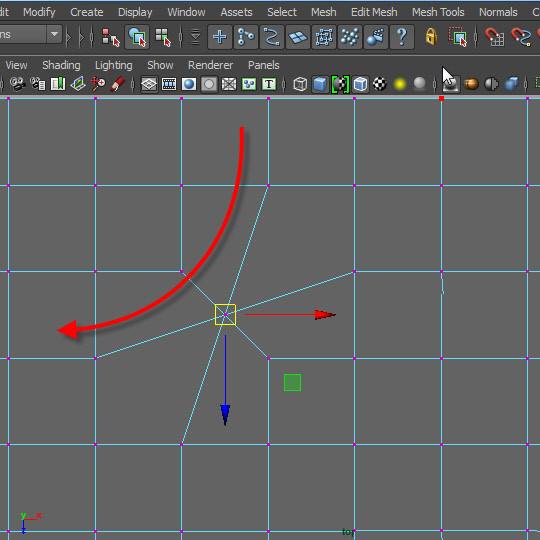
Task: Click the 2D Pan/Zoom icon
Action: [98, 84]
